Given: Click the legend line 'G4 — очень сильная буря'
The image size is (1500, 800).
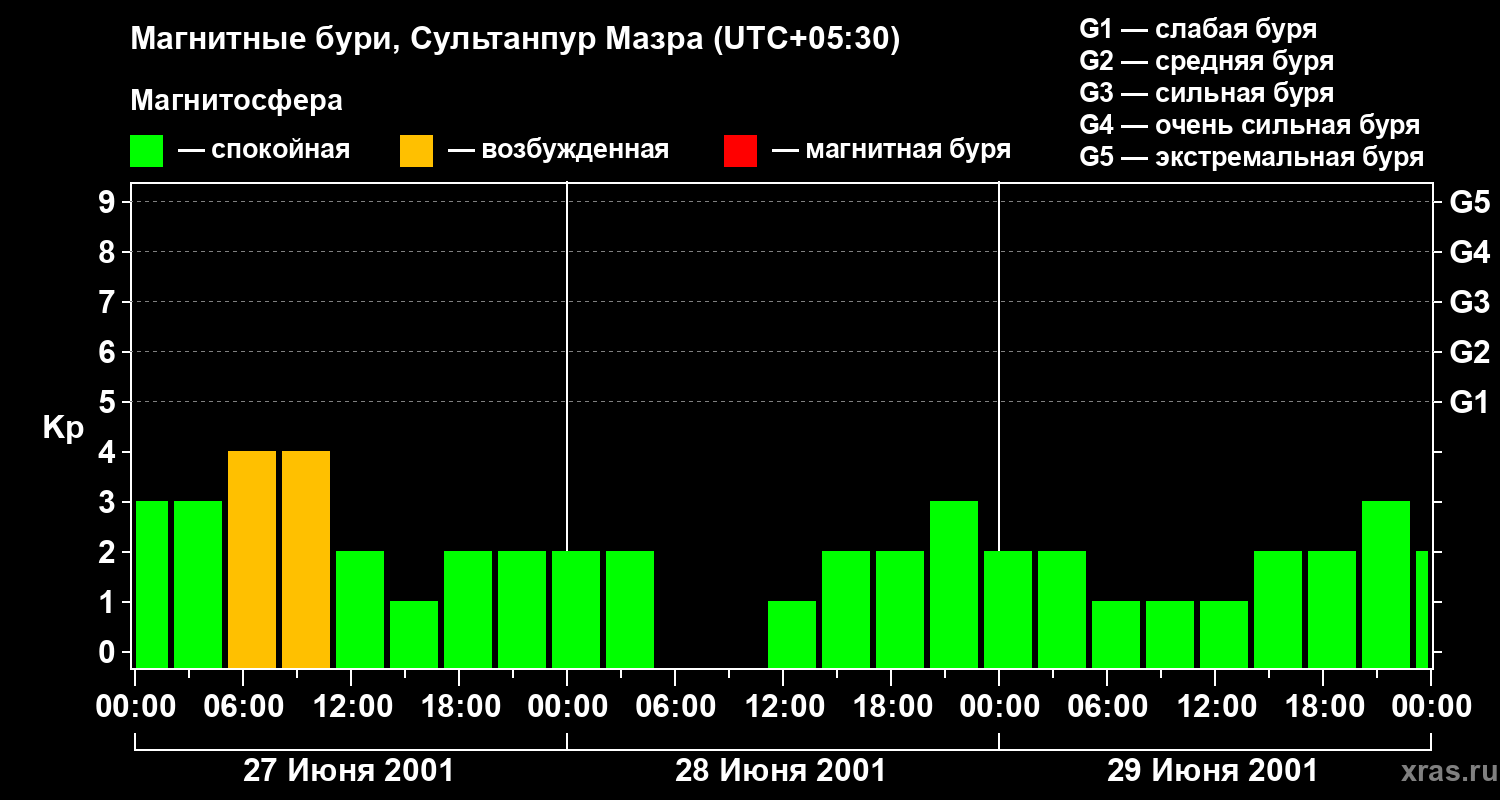Looking at the screenshot, I should pos(1250,125).
